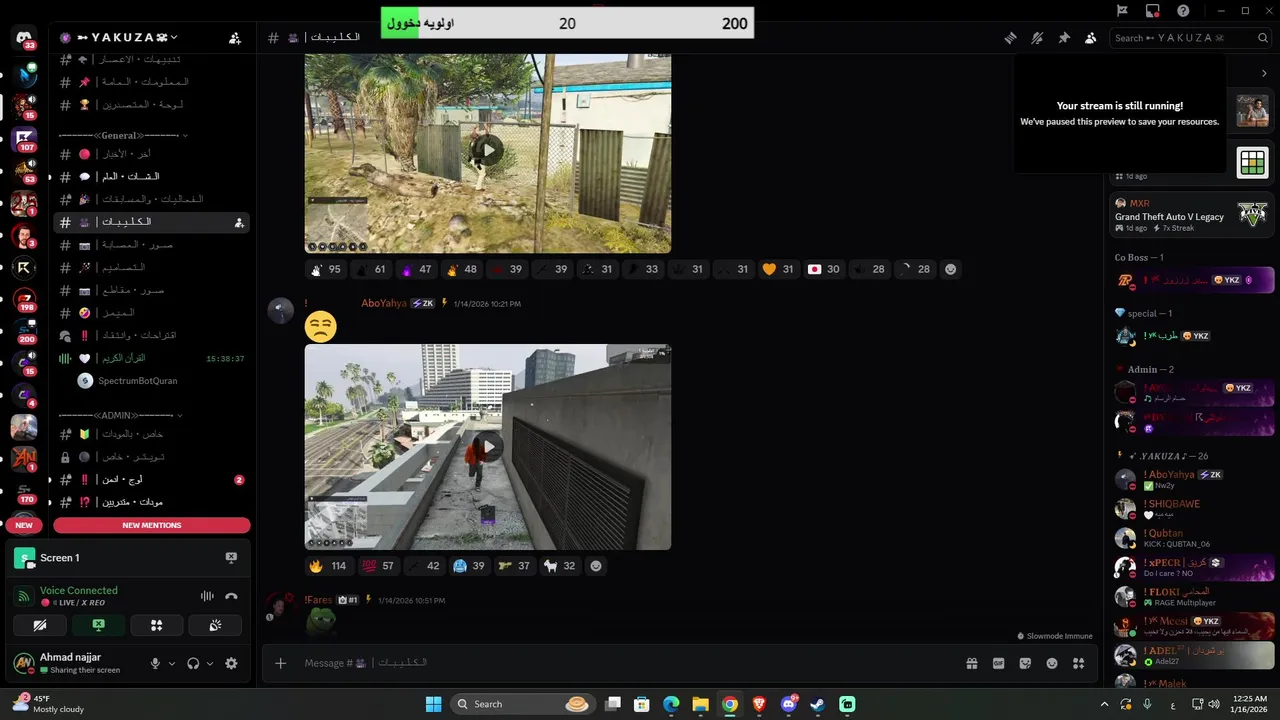Open gift icon in message bar

tap(971, 663)
